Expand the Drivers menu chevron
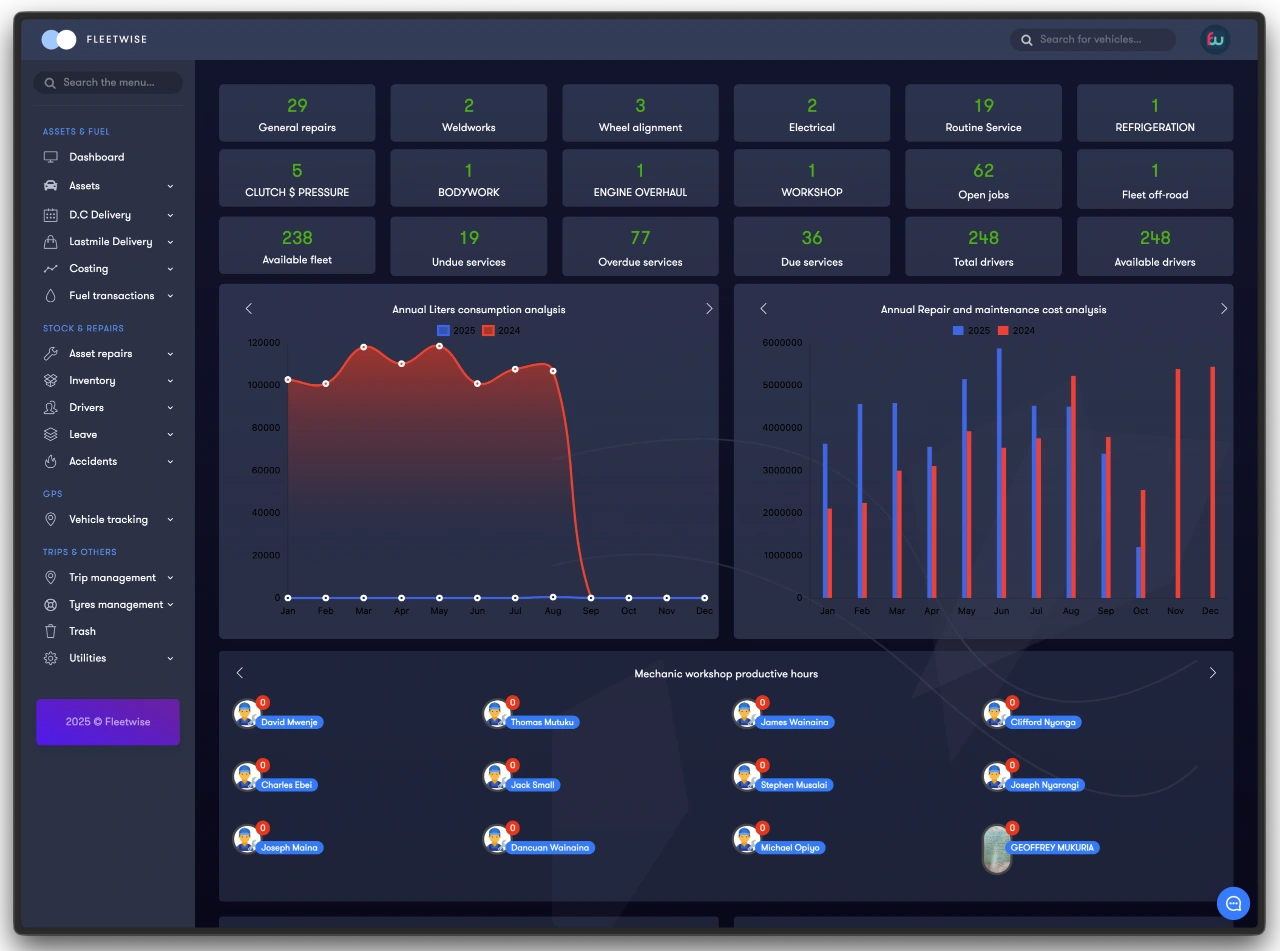 pyautogui.click(x=170, y=408)
